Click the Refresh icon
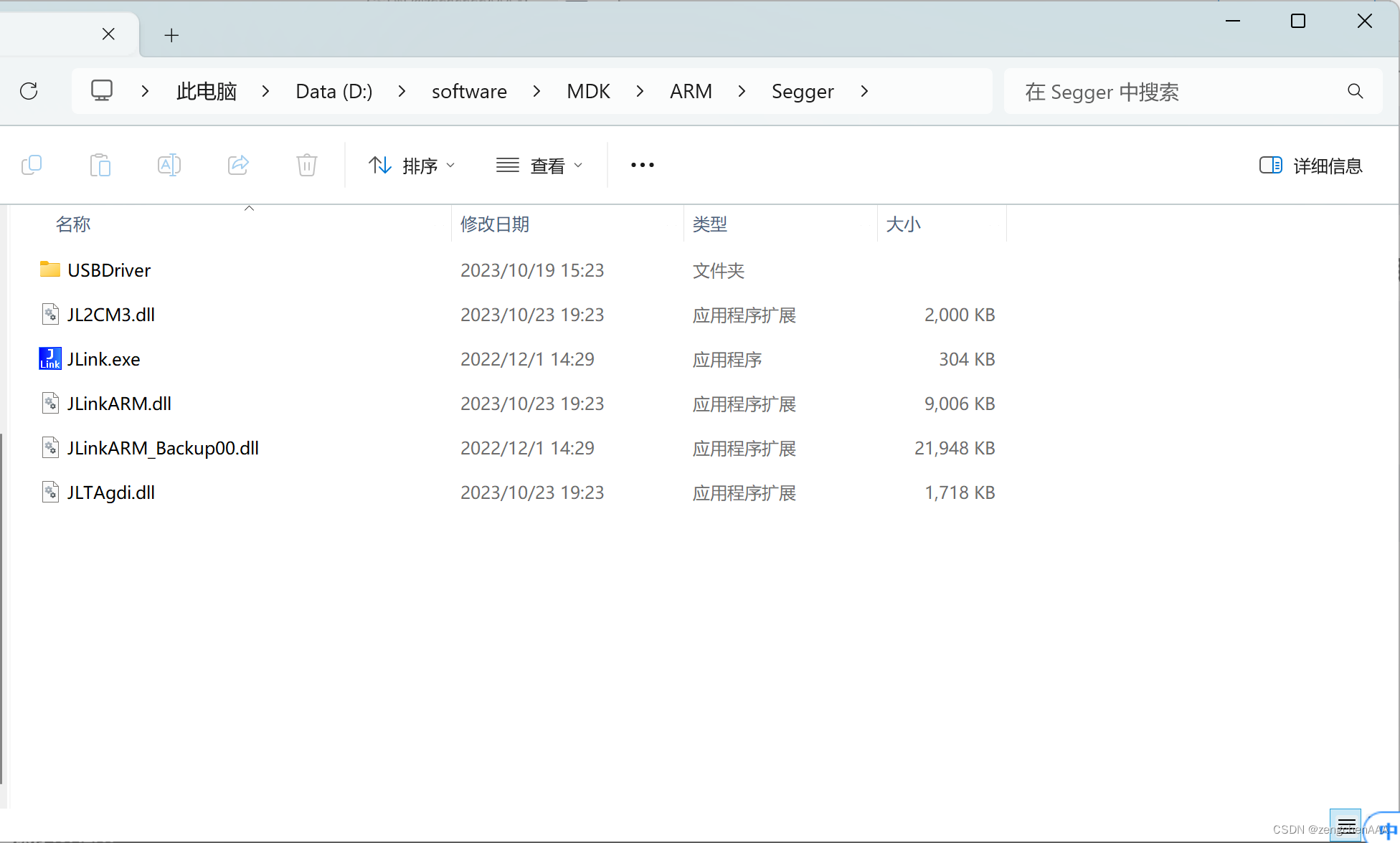Viewport: 1400px width, 843px height. [x=29, y=91]
